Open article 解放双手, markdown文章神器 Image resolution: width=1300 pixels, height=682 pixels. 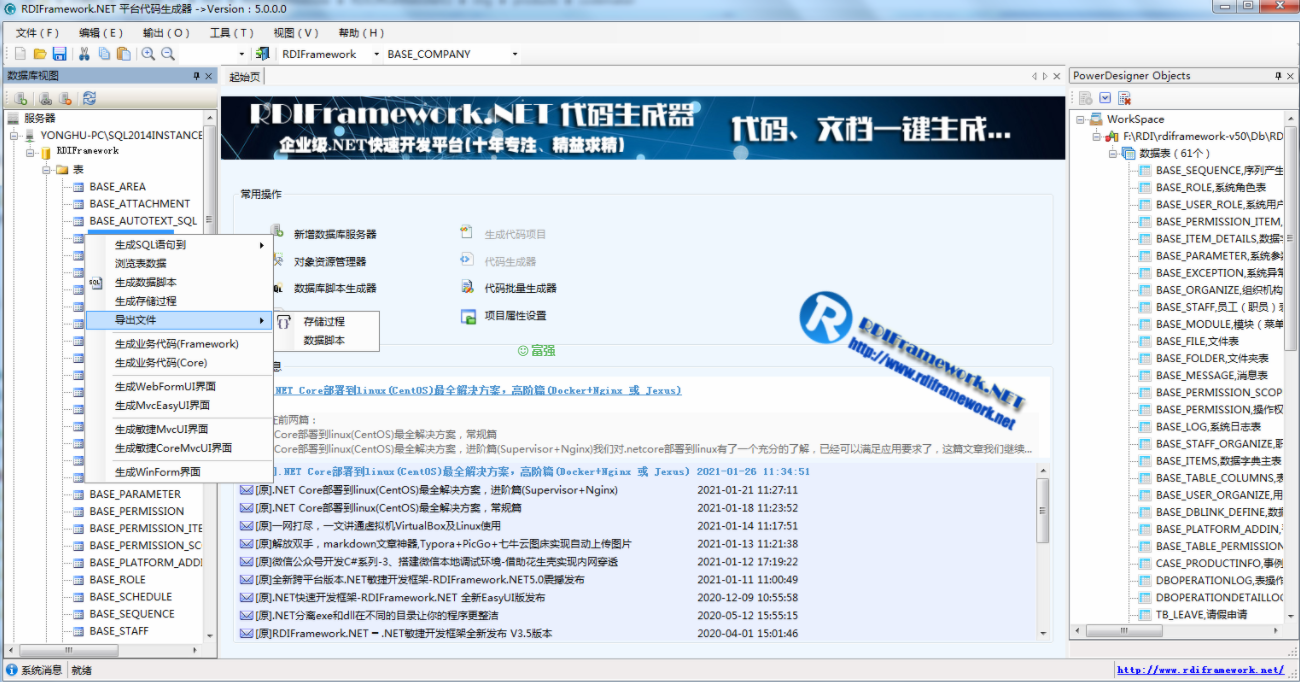pos(443,544)
